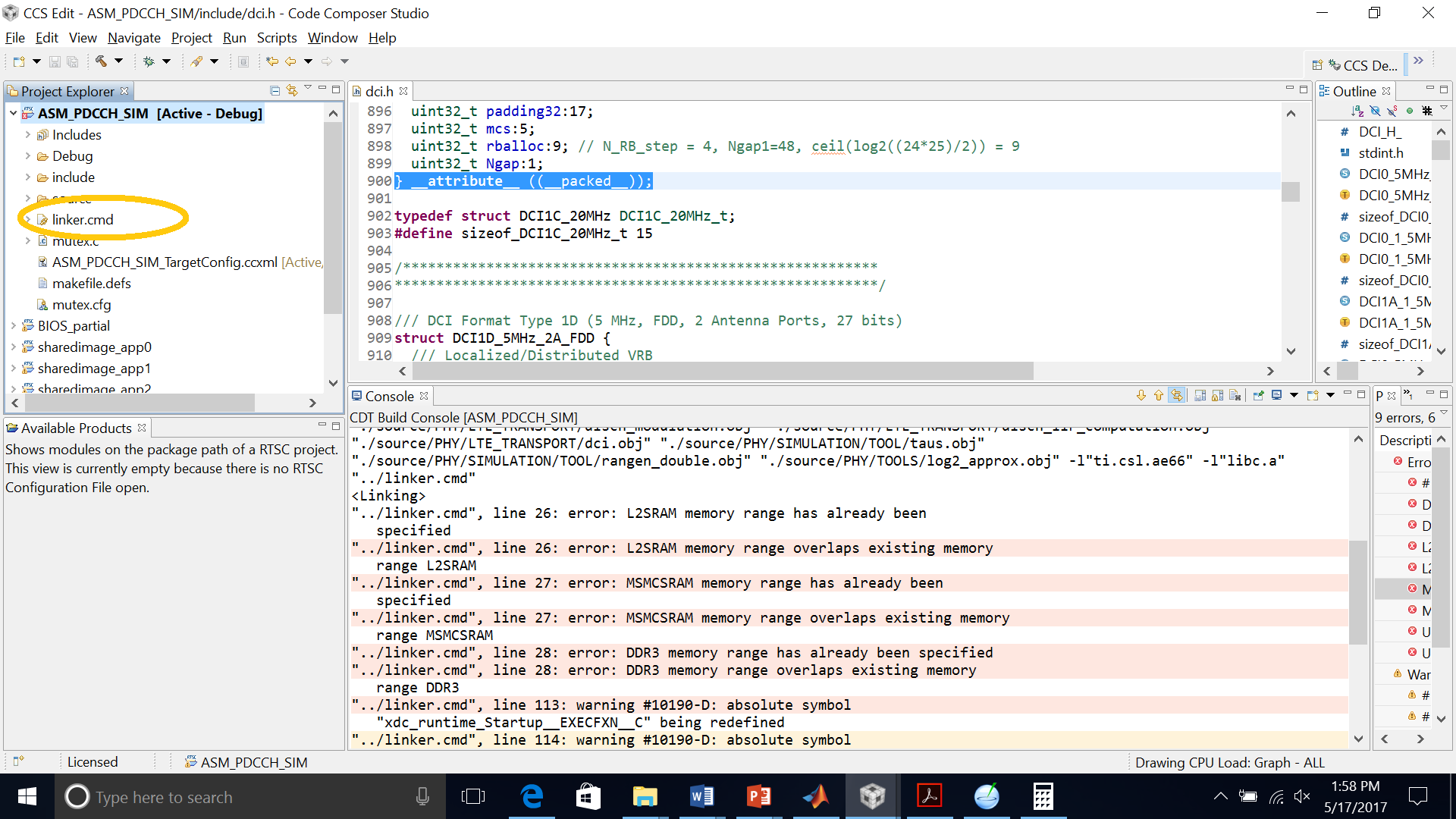
Task: Open Microsoft Edge from the taskbar
Action: pyautogui.click(x=532, y=796)
